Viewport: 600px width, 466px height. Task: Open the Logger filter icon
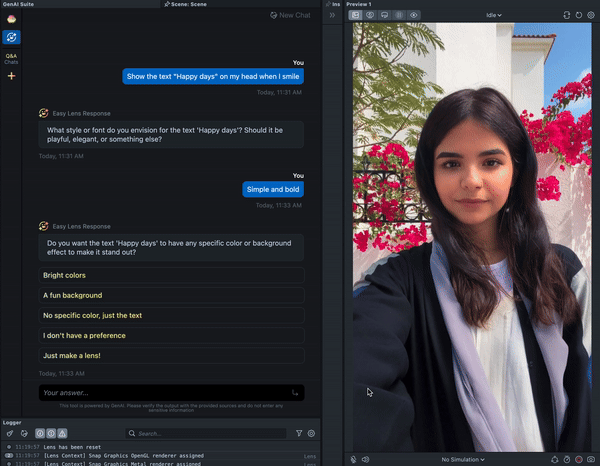coord(299,433)
